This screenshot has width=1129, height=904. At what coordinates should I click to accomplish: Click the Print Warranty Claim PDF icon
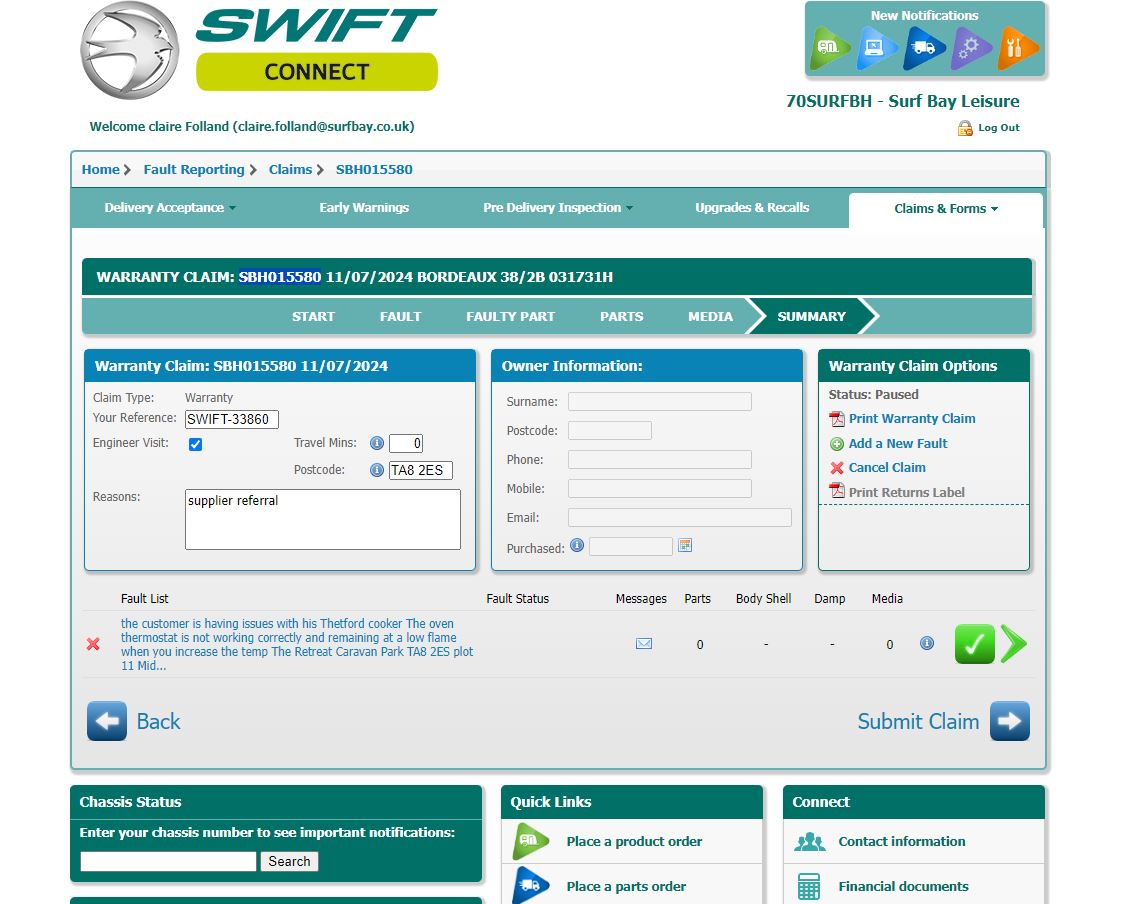837,419
